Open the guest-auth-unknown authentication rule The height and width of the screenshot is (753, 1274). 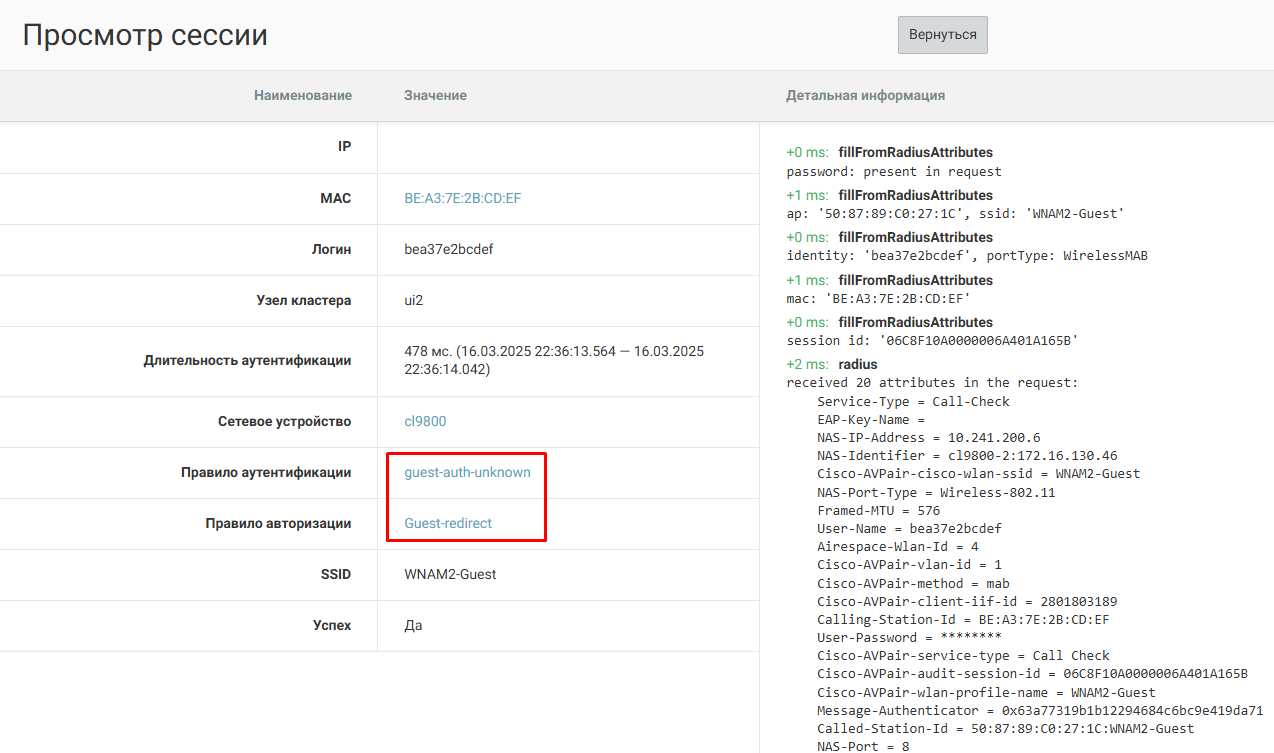(x=467, y=472)
